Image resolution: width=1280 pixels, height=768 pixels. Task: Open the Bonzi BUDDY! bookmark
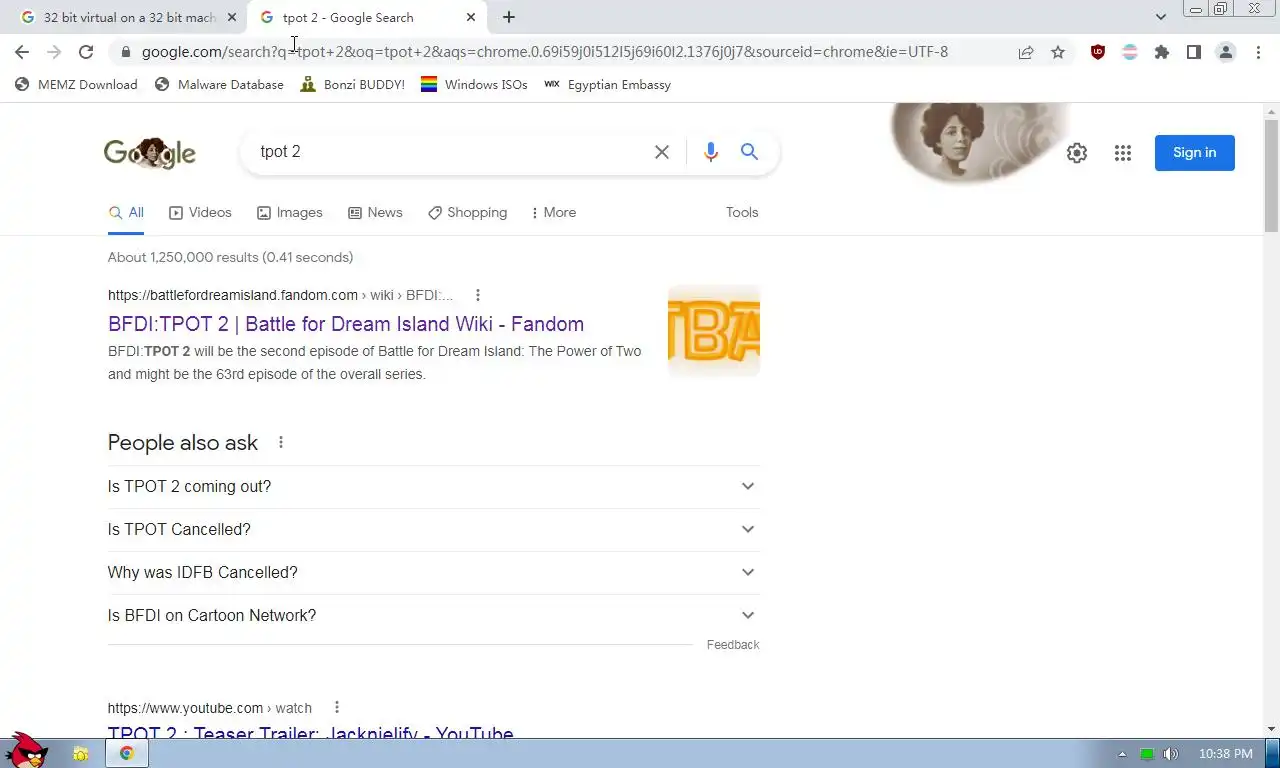[x=352, y=85]
